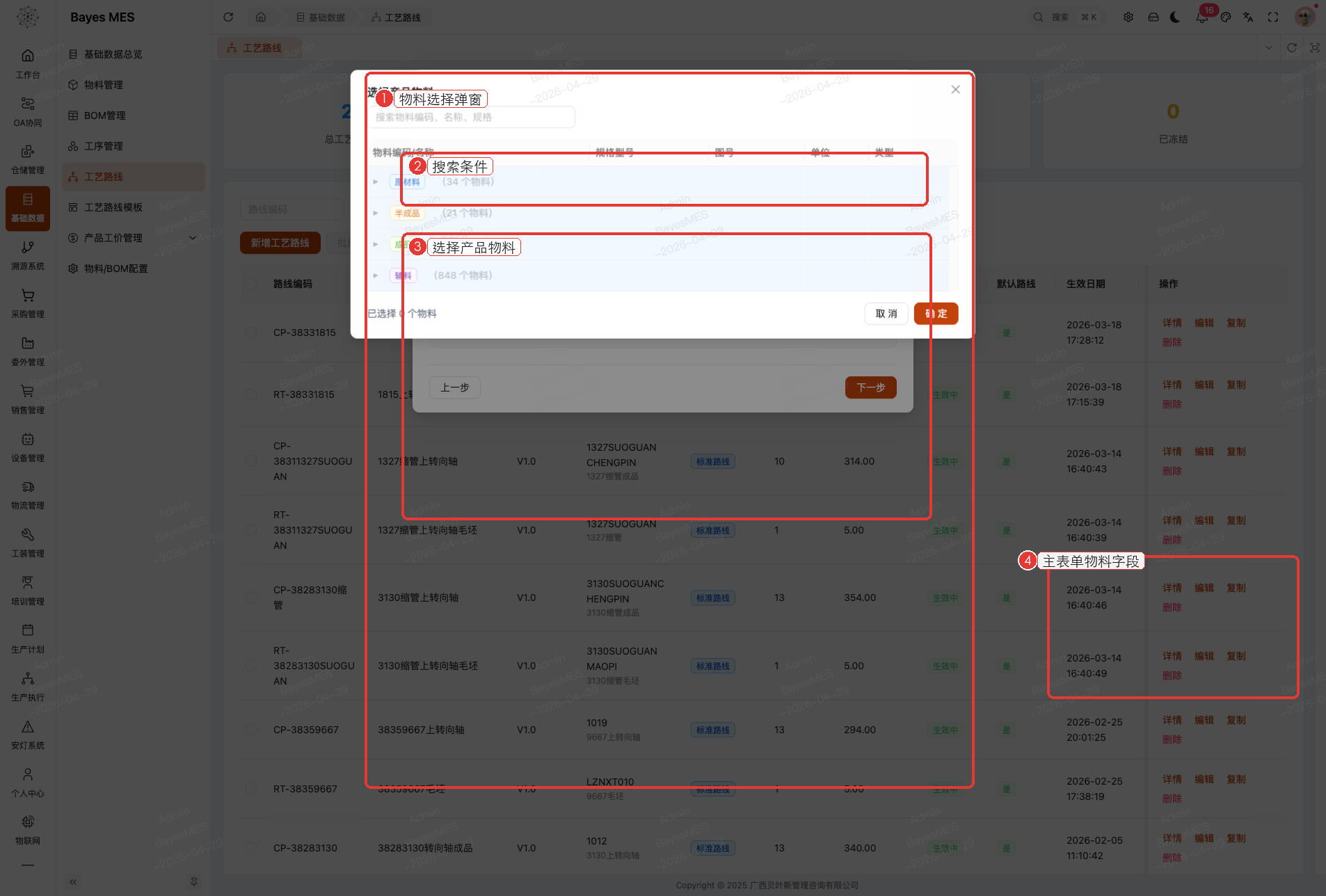The image size is (1326, 896).
Task: Check the row CP-38283130缩管 checkbox
Action: pyautogui.click(x=251, y=598)
